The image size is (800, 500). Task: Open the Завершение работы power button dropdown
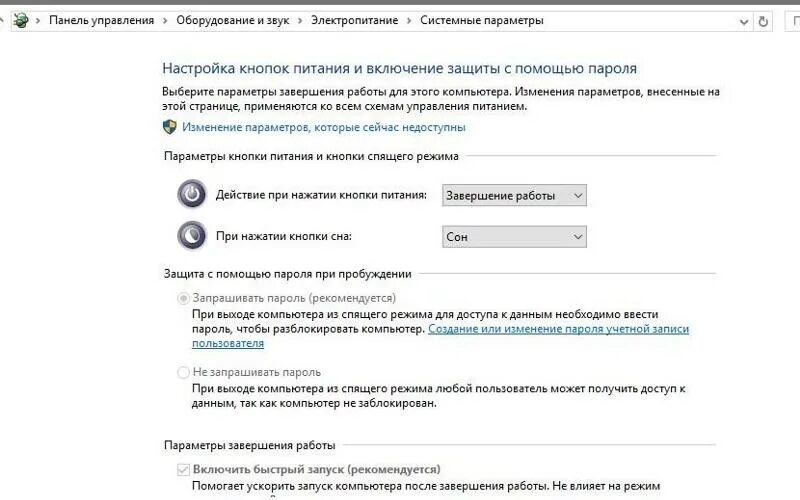pyautogui.click(x=514, y=195)
